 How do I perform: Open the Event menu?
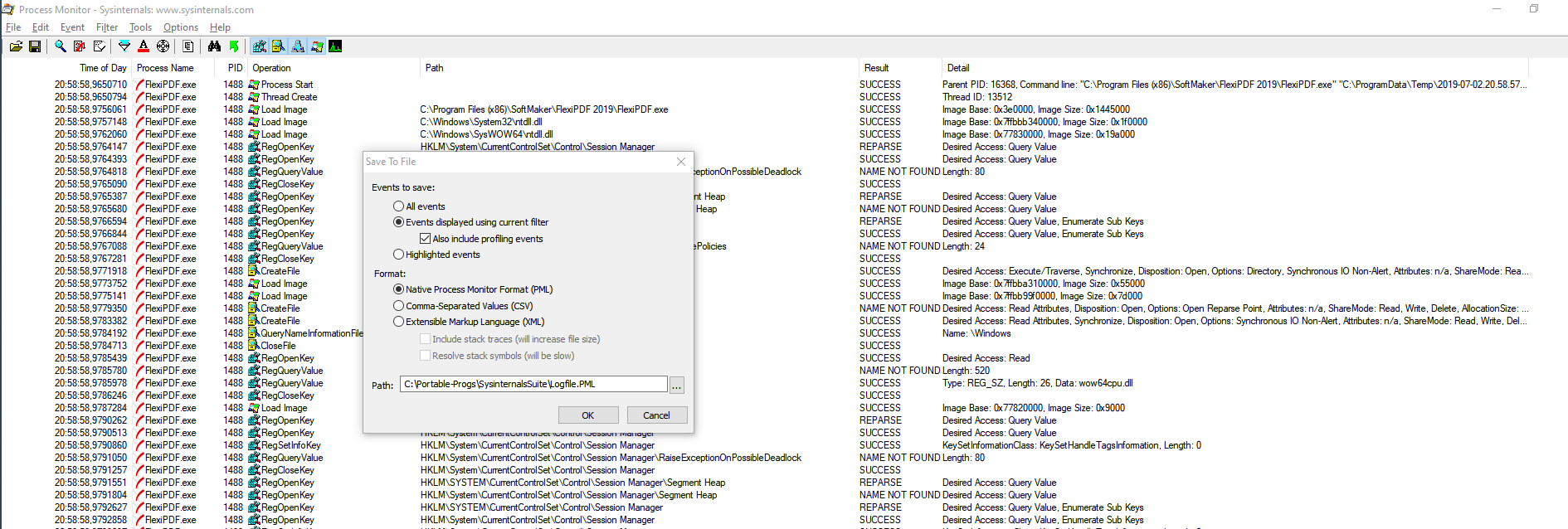pos(72,27)
